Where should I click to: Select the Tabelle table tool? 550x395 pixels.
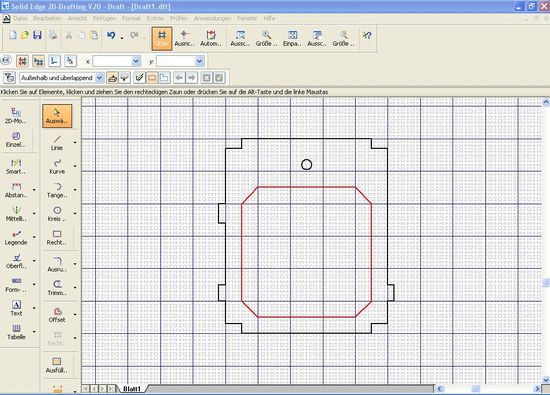pos(16,332)
